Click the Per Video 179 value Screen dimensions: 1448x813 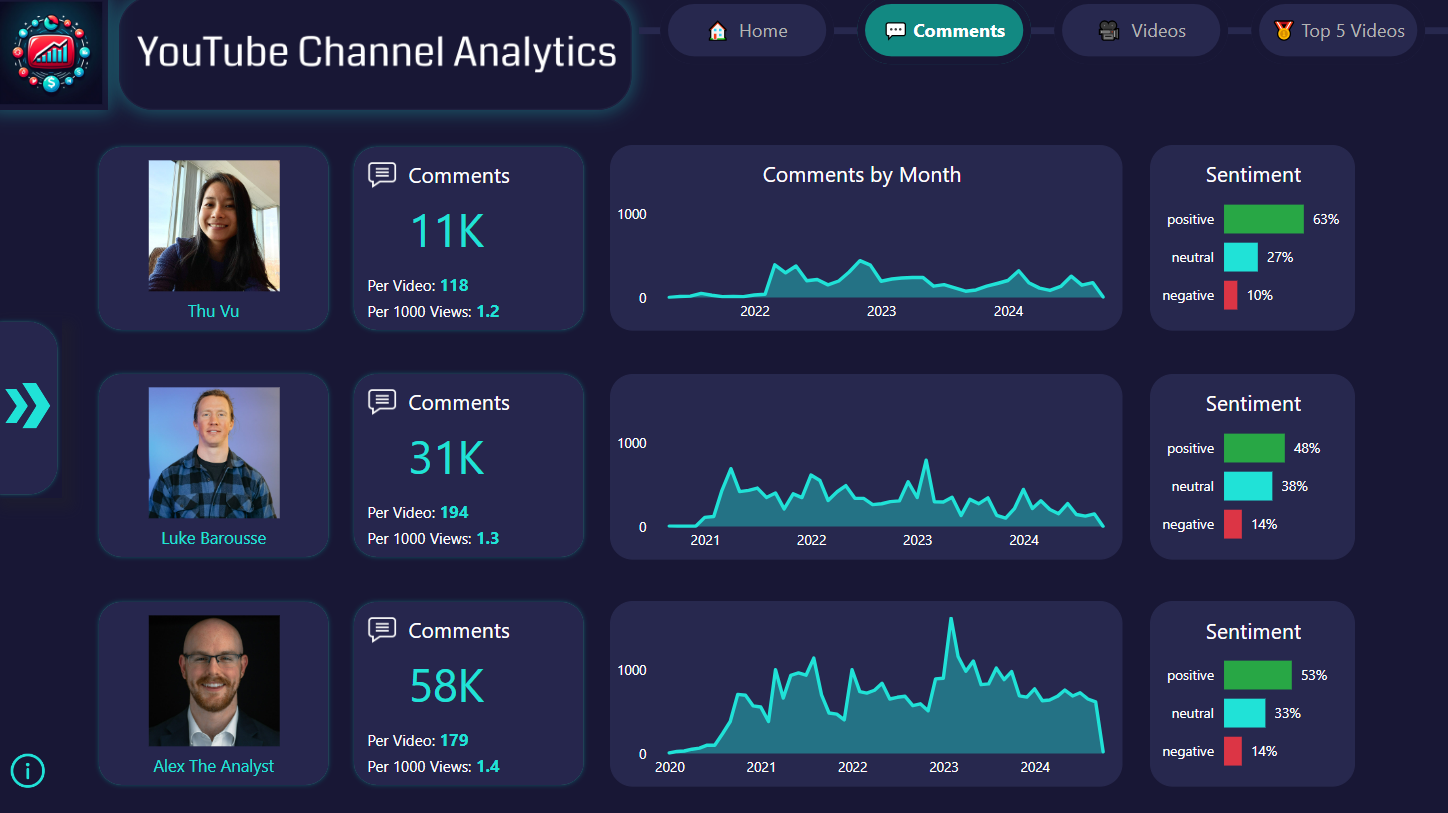pyautogui.click(x=454, y=740)
